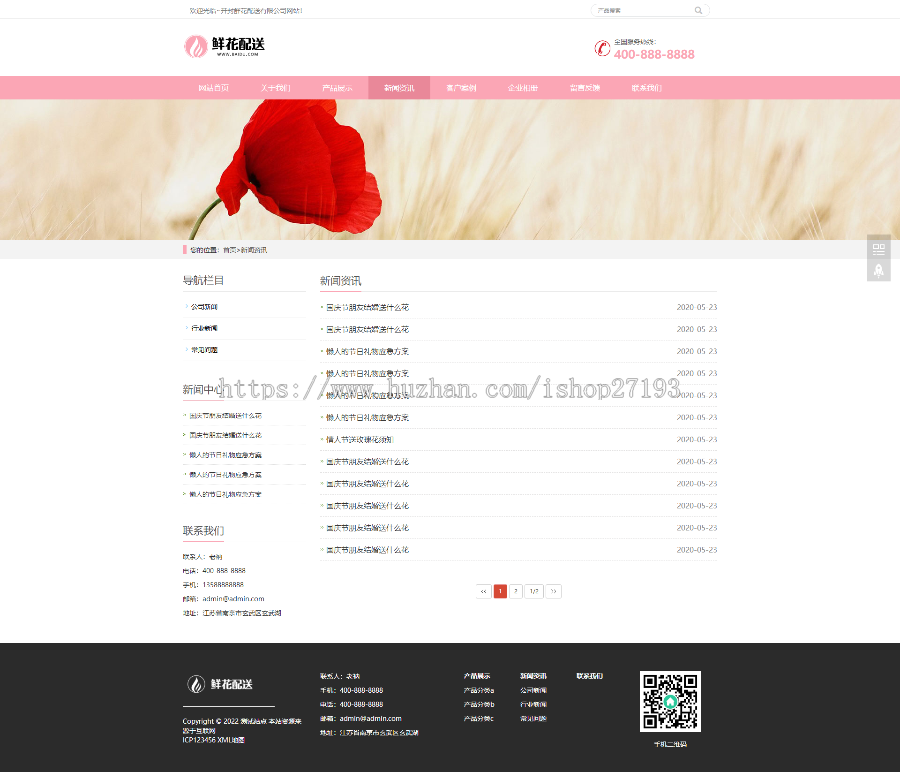Open the 网站首页 navigation item
The height and width of the screenshot is (772, 900).
(x=214, y=88)
